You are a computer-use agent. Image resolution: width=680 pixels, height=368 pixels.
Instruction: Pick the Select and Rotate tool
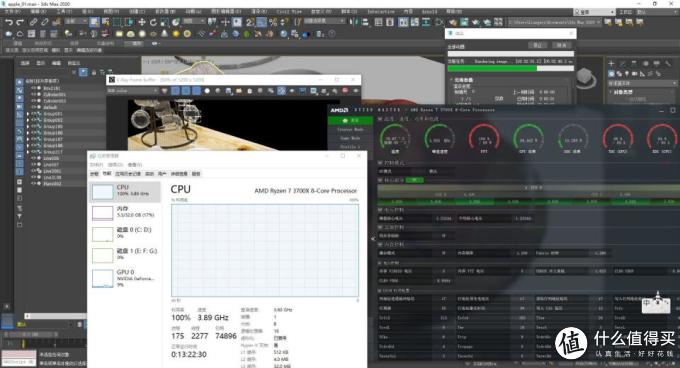pyautogui.click(x=153, y=22)
